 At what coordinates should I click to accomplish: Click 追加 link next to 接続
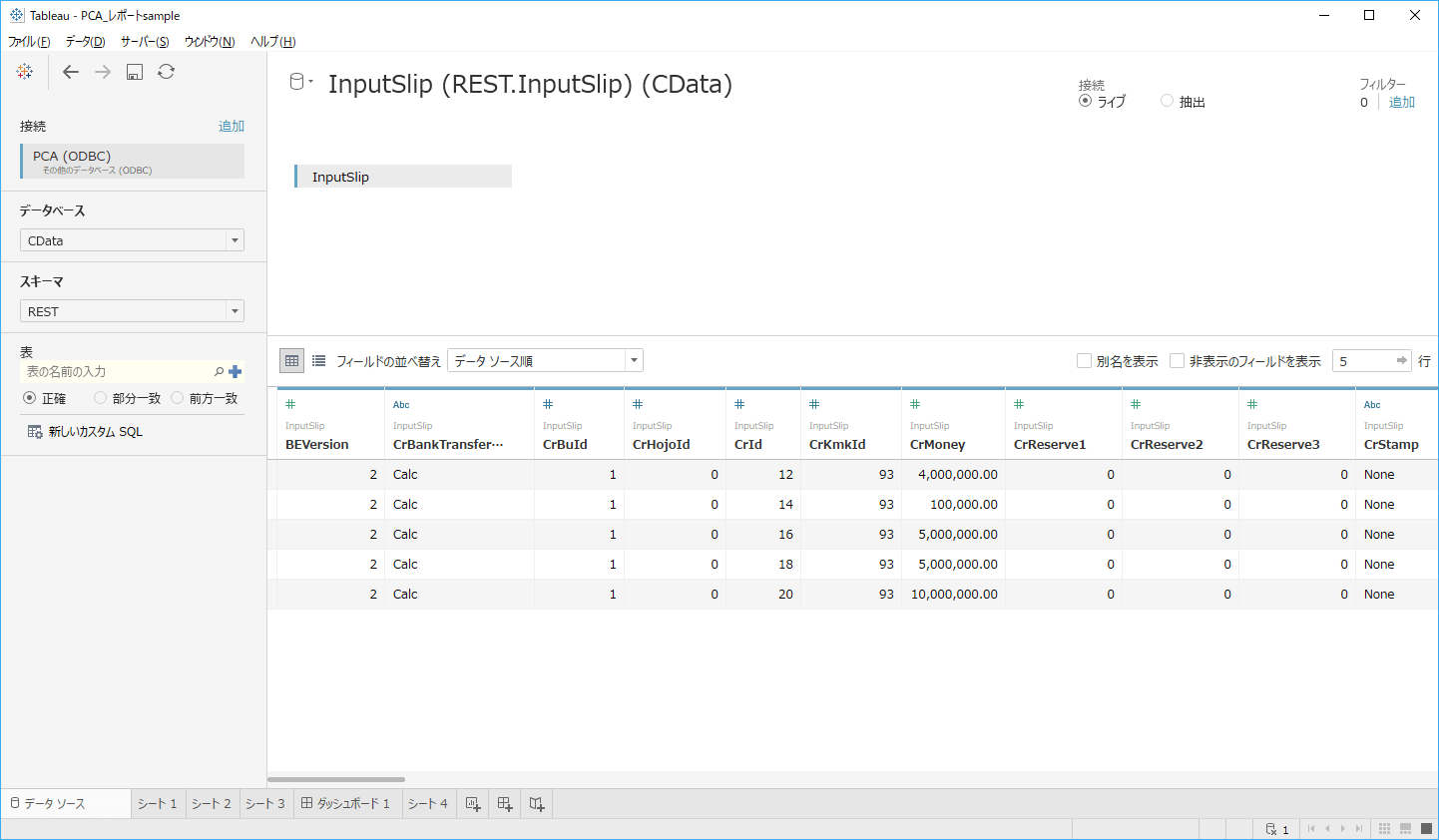pos(232,126)
